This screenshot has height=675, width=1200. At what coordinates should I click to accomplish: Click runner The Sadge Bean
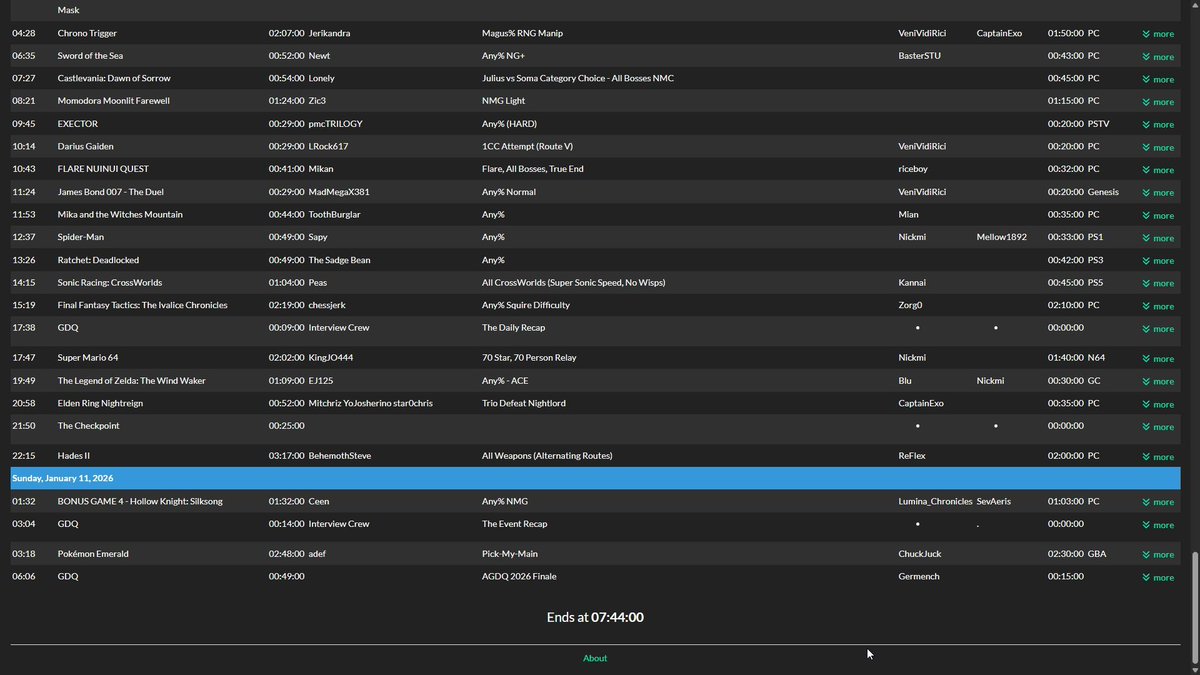339,260
